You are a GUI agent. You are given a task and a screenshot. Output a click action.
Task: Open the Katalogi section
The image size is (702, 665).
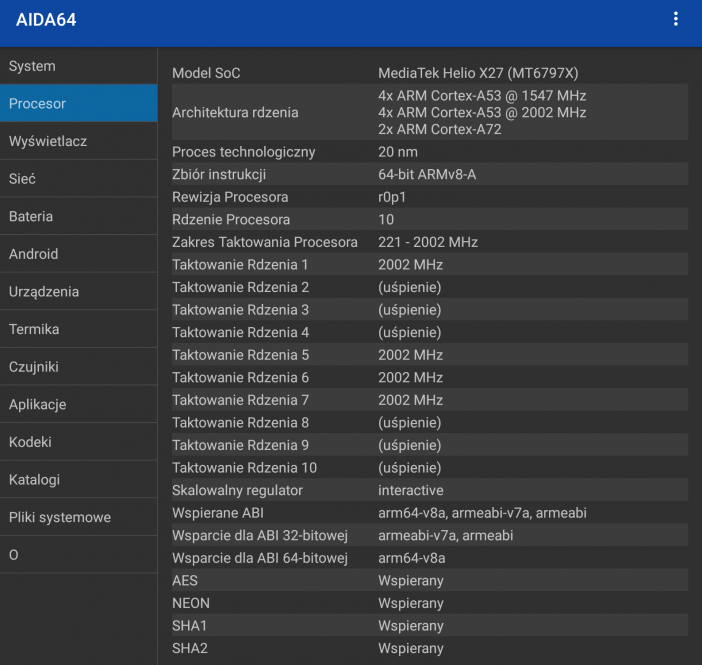pos(78,480)
